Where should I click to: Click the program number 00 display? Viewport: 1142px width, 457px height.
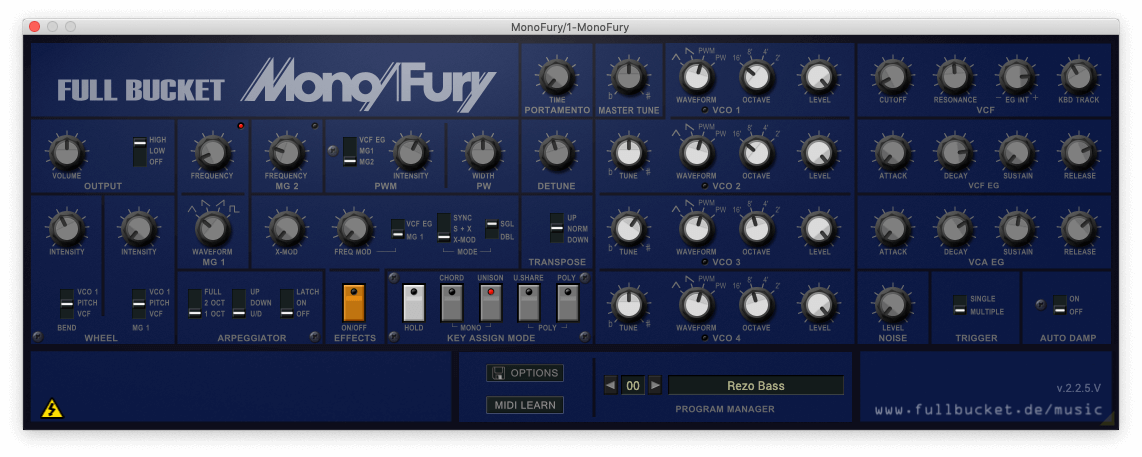pyautogui.click(x=633, y=386)
